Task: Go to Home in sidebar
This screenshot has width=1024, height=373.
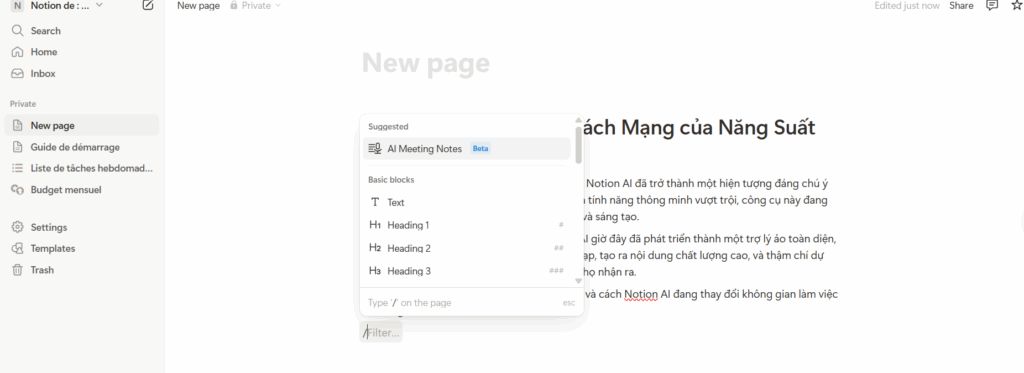Action: 82,52
